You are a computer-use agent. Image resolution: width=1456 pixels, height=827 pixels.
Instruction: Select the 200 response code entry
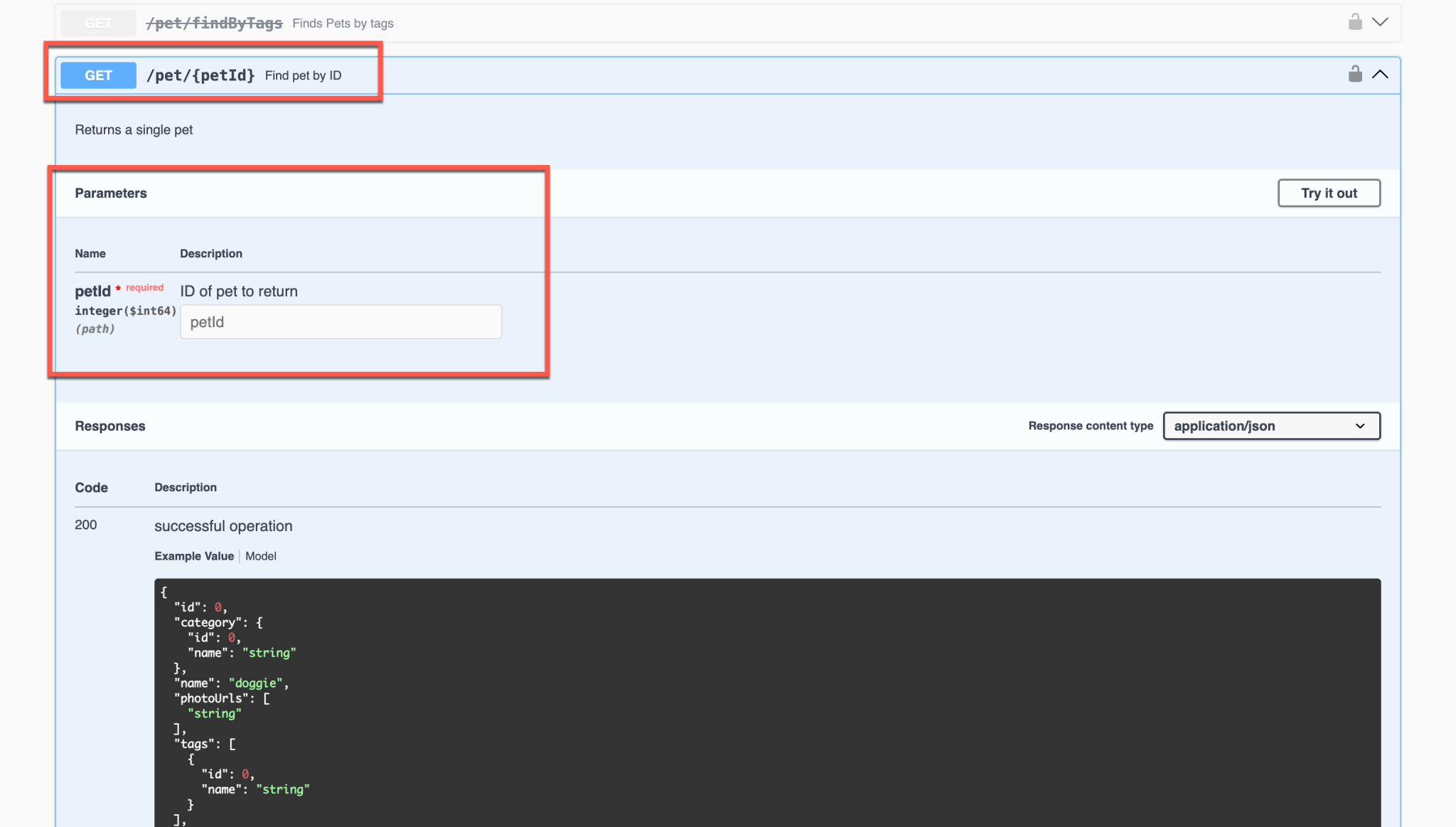click(x=85, y=525)
